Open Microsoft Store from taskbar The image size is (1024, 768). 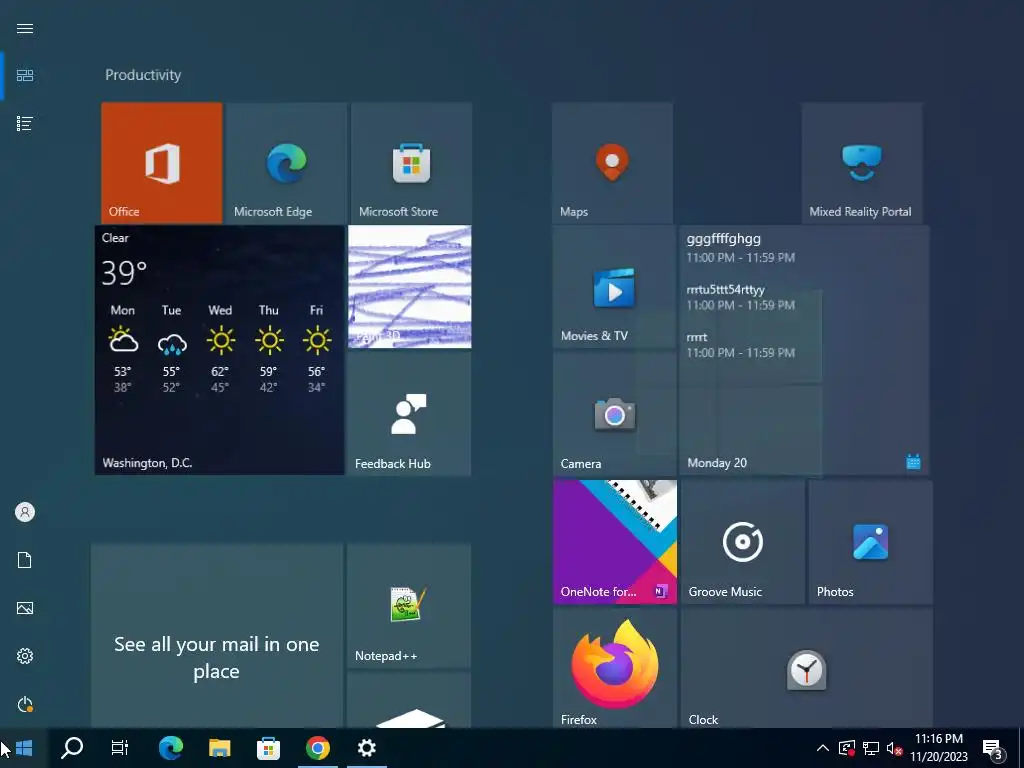[x=268, y=748]
